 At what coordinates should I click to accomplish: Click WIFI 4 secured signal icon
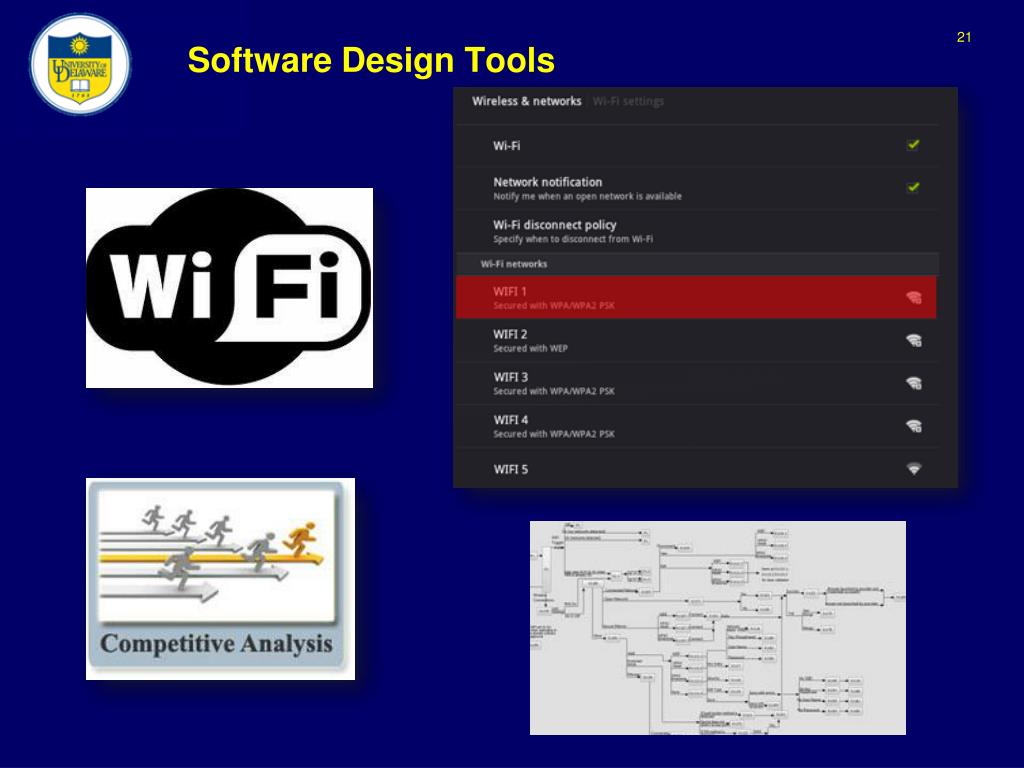tap(914, 426)
